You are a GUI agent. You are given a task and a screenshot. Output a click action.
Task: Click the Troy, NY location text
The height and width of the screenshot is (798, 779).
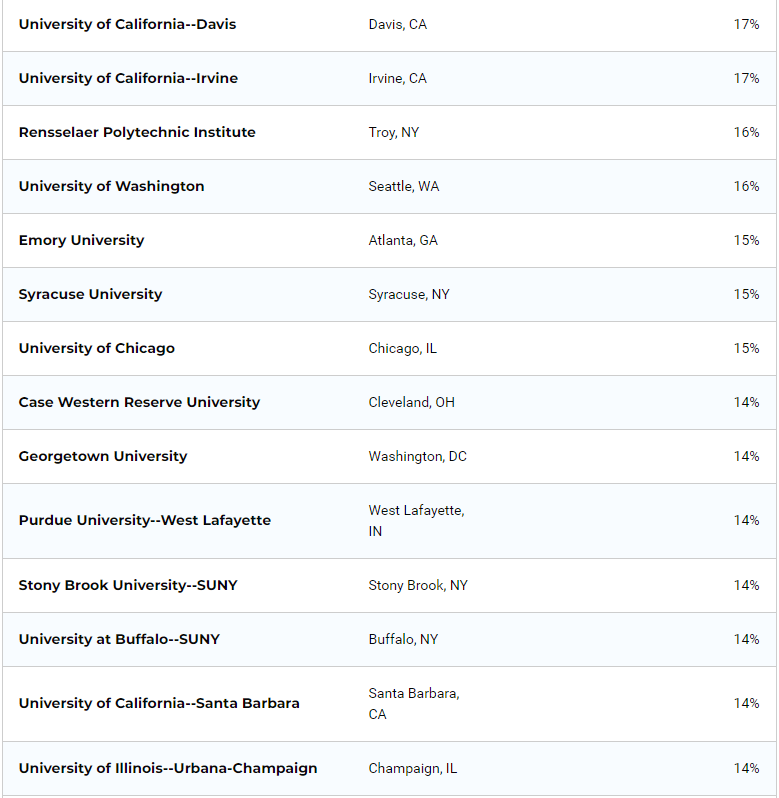point(393,132)
